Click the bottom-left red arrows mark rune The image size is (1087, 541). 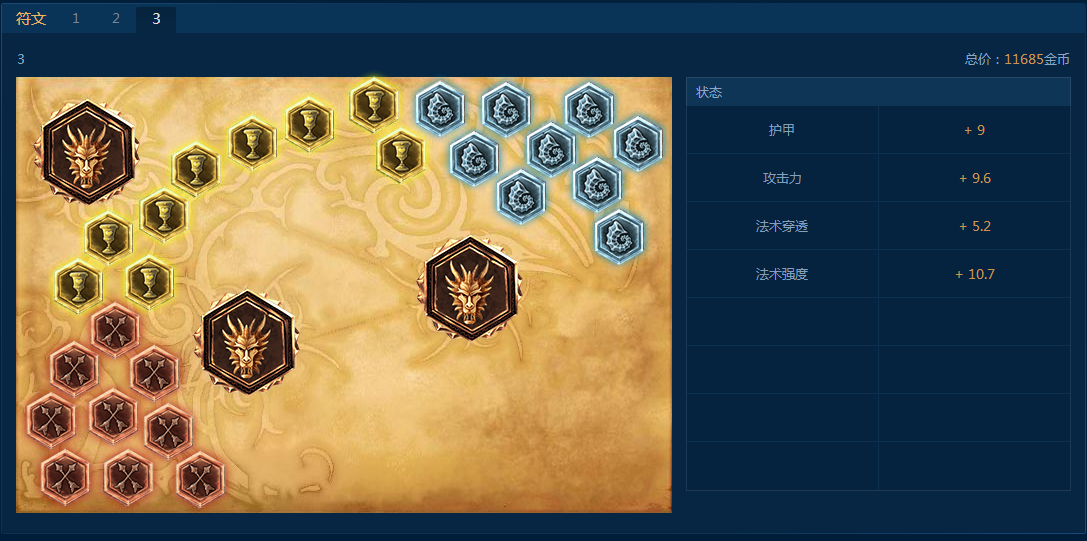point(65,478)
